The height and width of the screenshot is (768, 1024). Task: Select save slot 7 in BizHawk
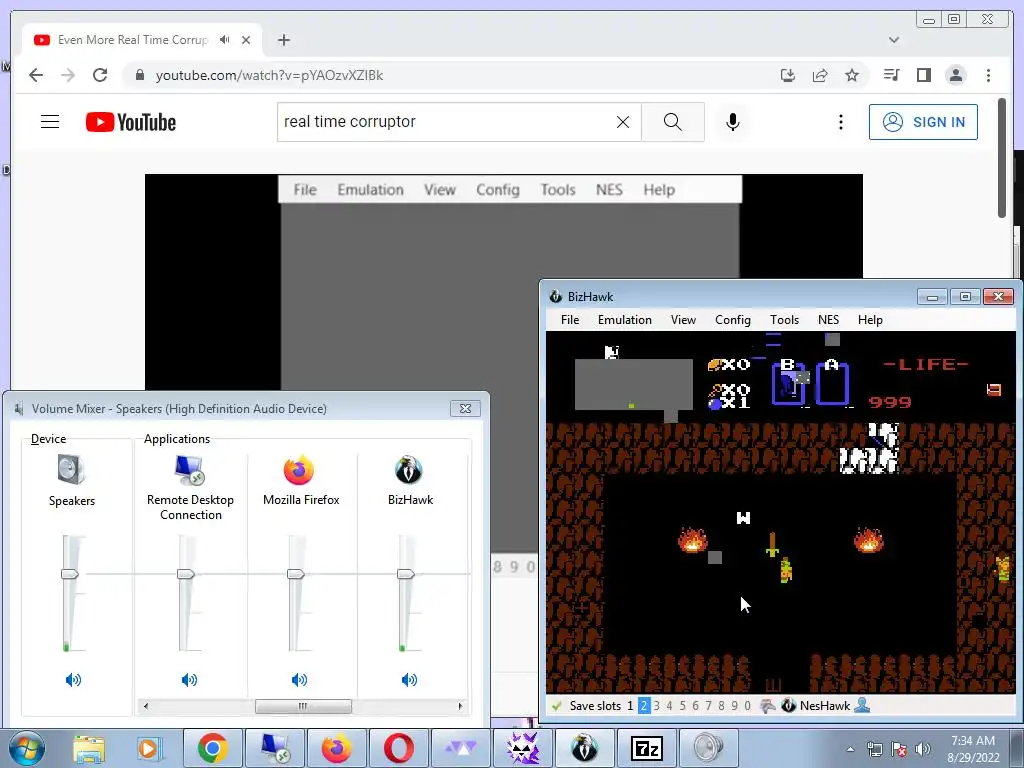(x=708, y=705)
